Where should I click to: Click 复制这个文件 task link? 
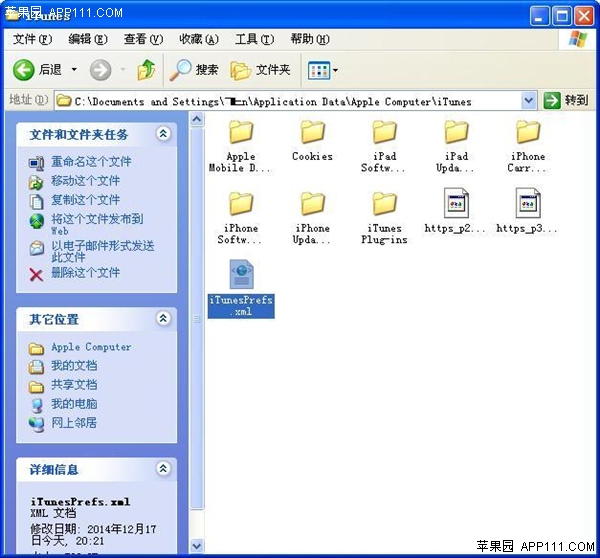click(86, 200)
